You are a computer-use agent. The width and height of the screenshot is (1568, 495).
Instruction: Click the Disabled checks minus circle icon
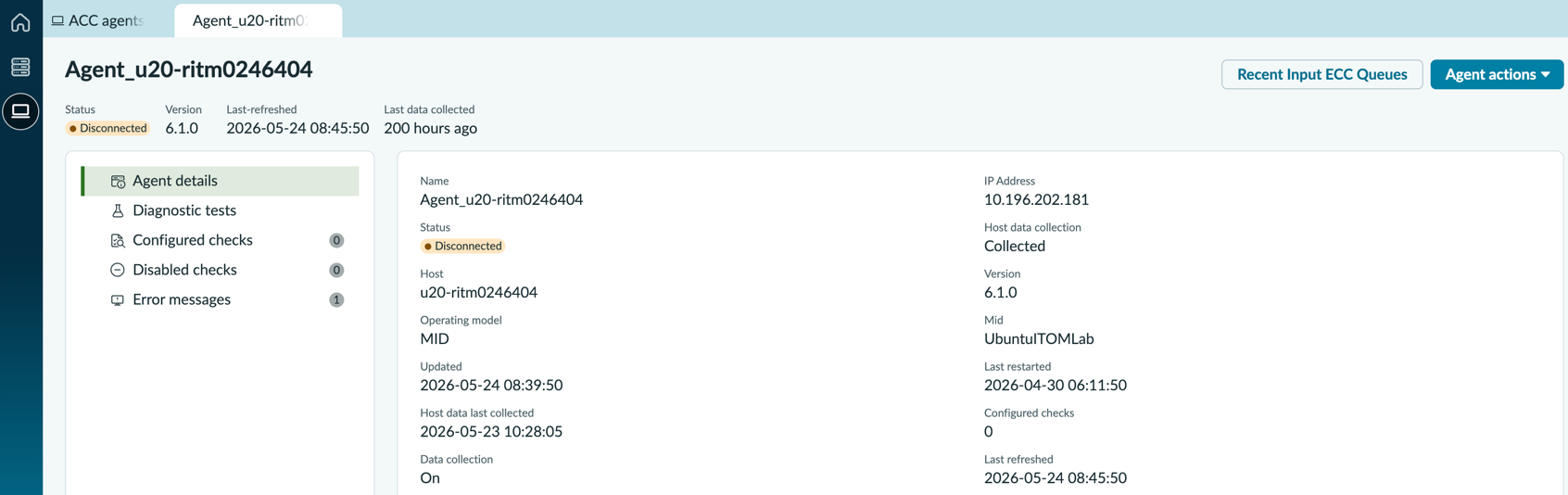[118, 270]
